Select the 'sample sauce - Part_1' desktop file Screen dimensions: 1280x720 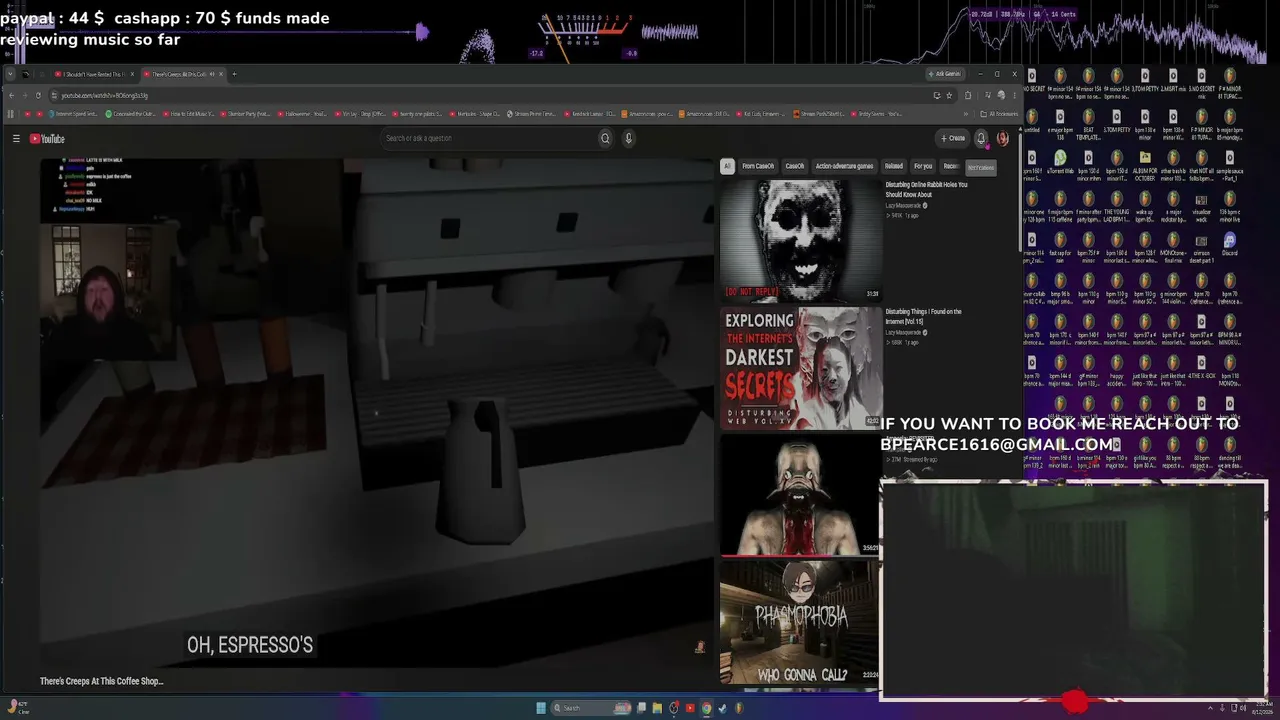(1229, 164)
